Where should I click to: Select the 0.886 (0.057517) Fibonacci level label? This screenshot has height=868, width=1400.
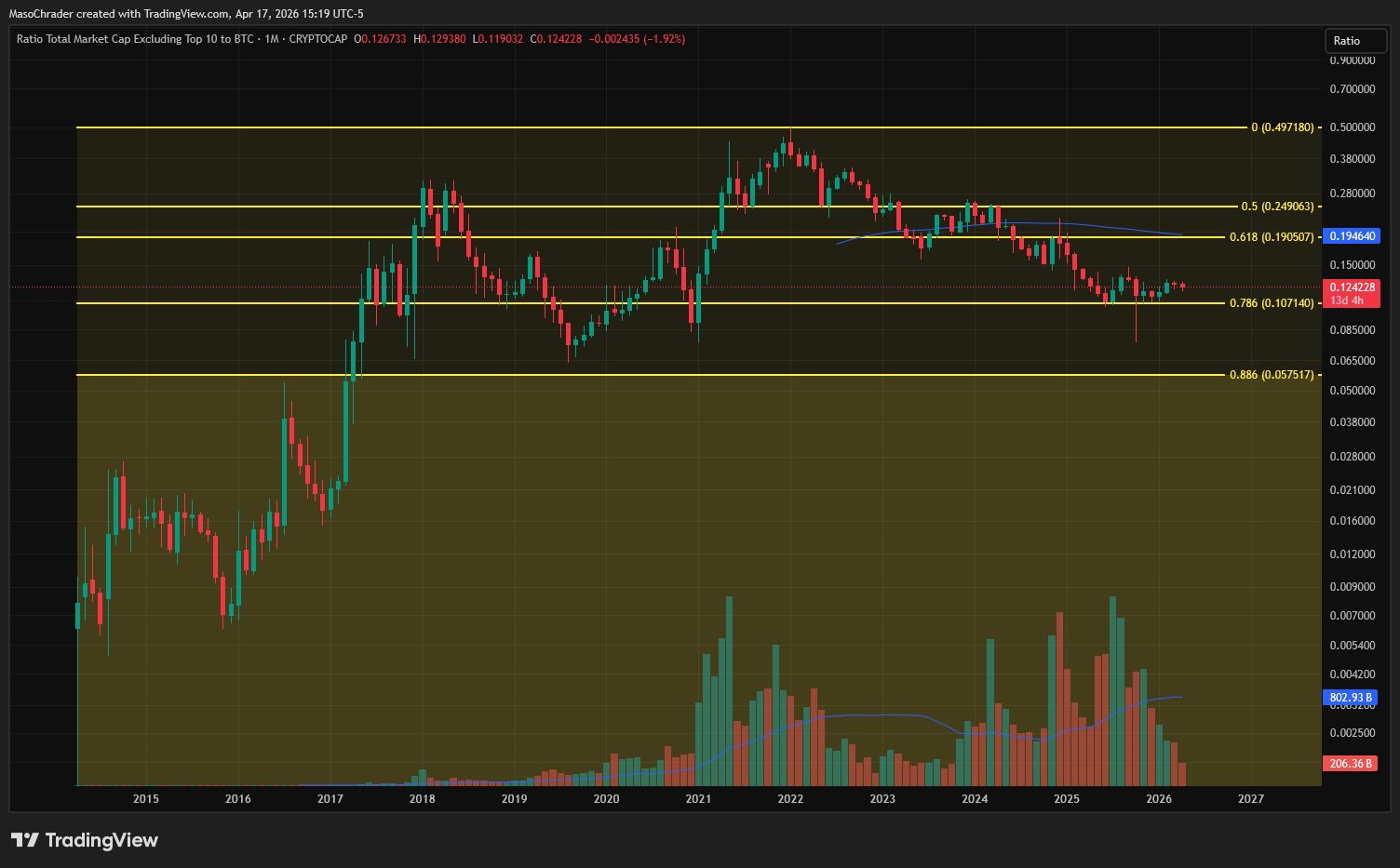click(1272, 375)
